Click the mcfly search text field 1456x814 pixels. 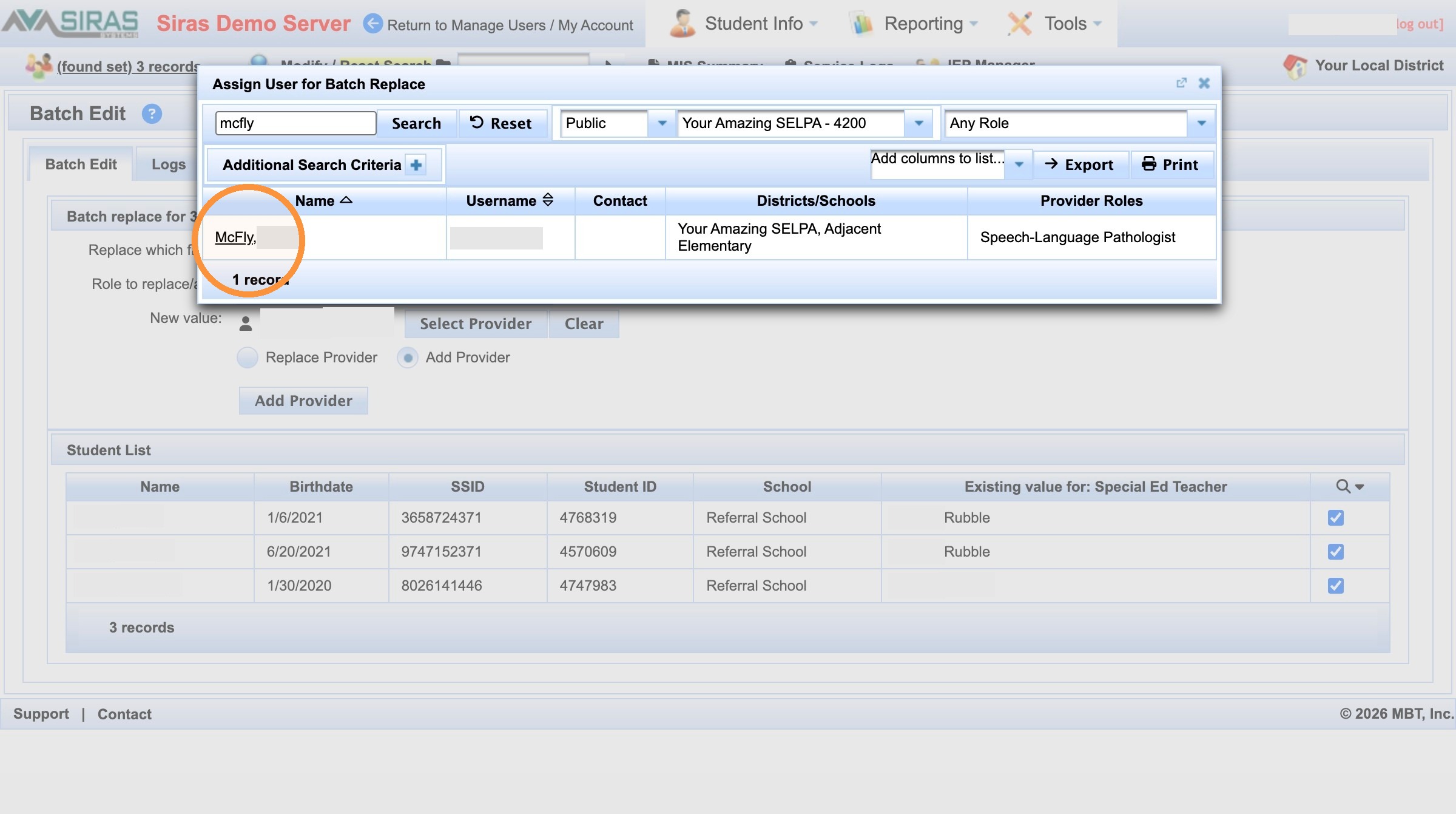pyautogui.click(x=295, y=123)
